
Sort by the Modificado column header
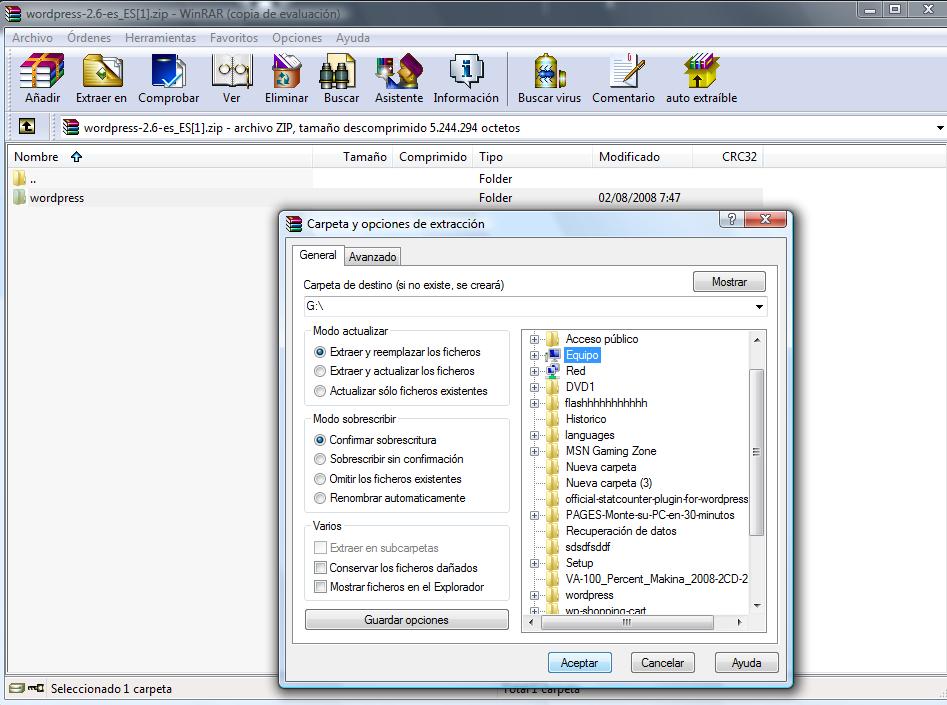(x=642, y=156)
